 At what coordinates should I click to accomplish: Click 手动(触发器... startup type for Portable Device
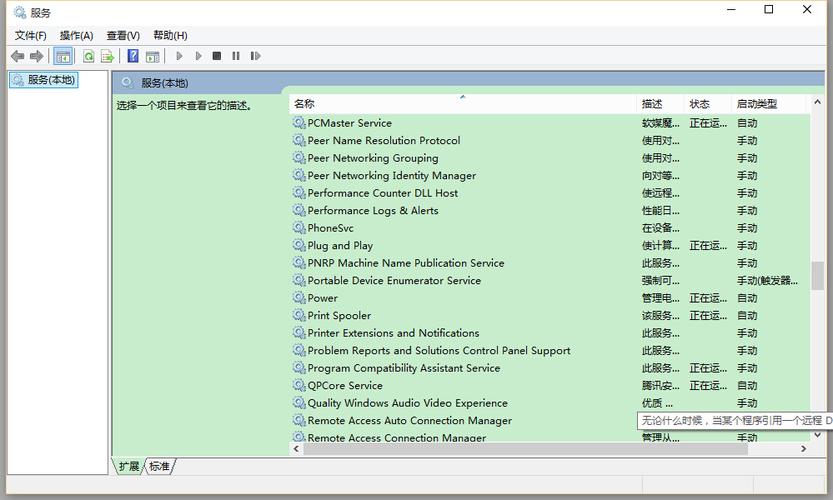tap(768, 281)
